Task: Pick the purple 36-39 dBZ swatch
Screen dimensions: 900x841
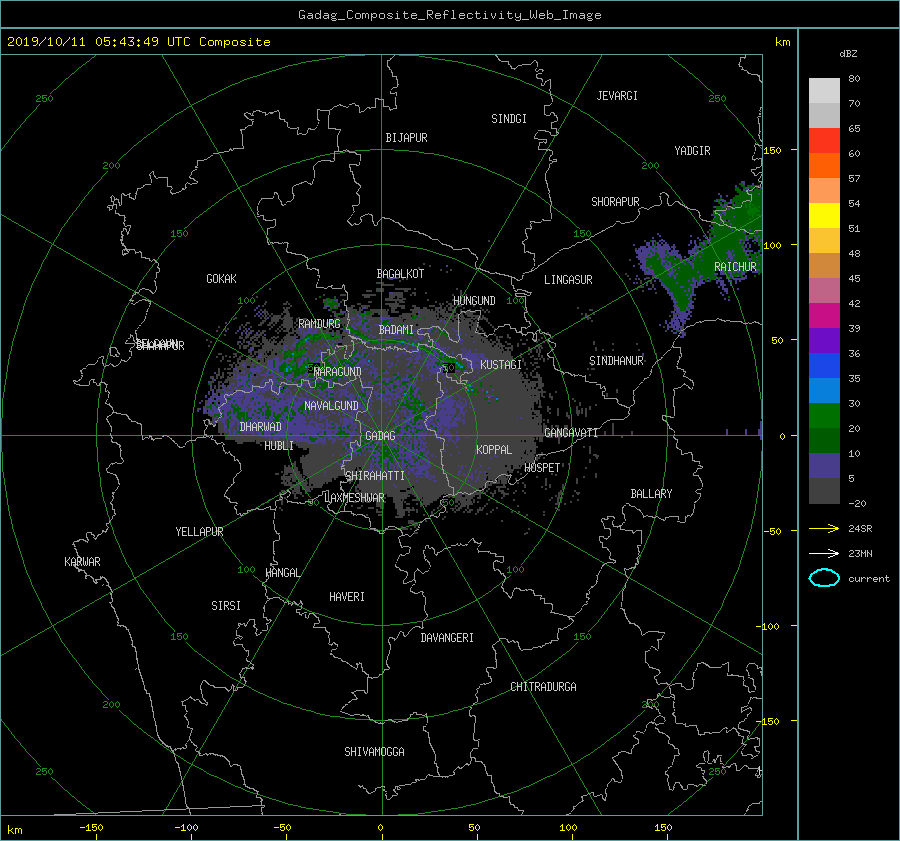Action: [x=824, y=340]
